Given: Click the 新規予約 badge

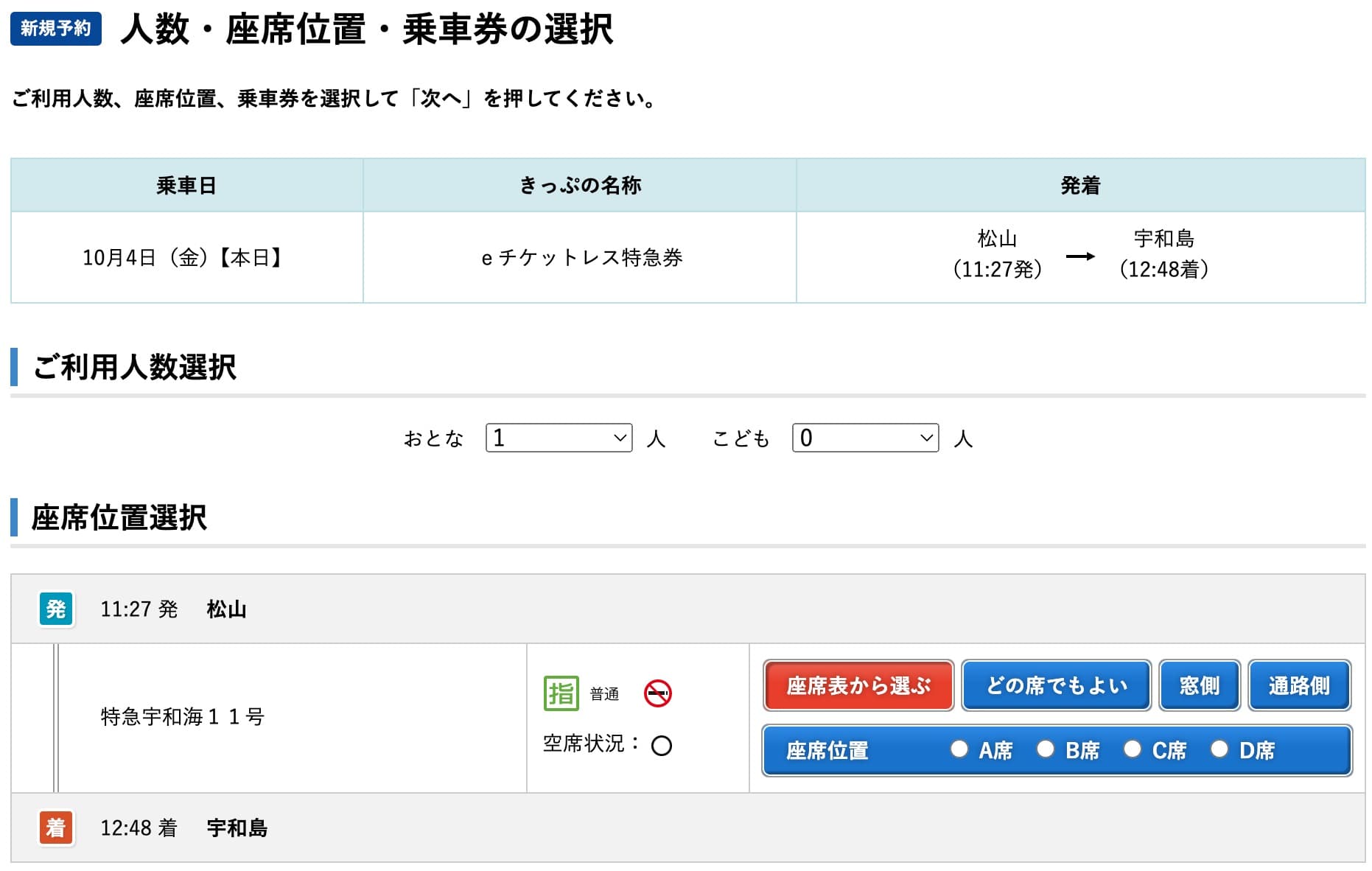Looking at the screenshot, I should click(x=56, y=29).
